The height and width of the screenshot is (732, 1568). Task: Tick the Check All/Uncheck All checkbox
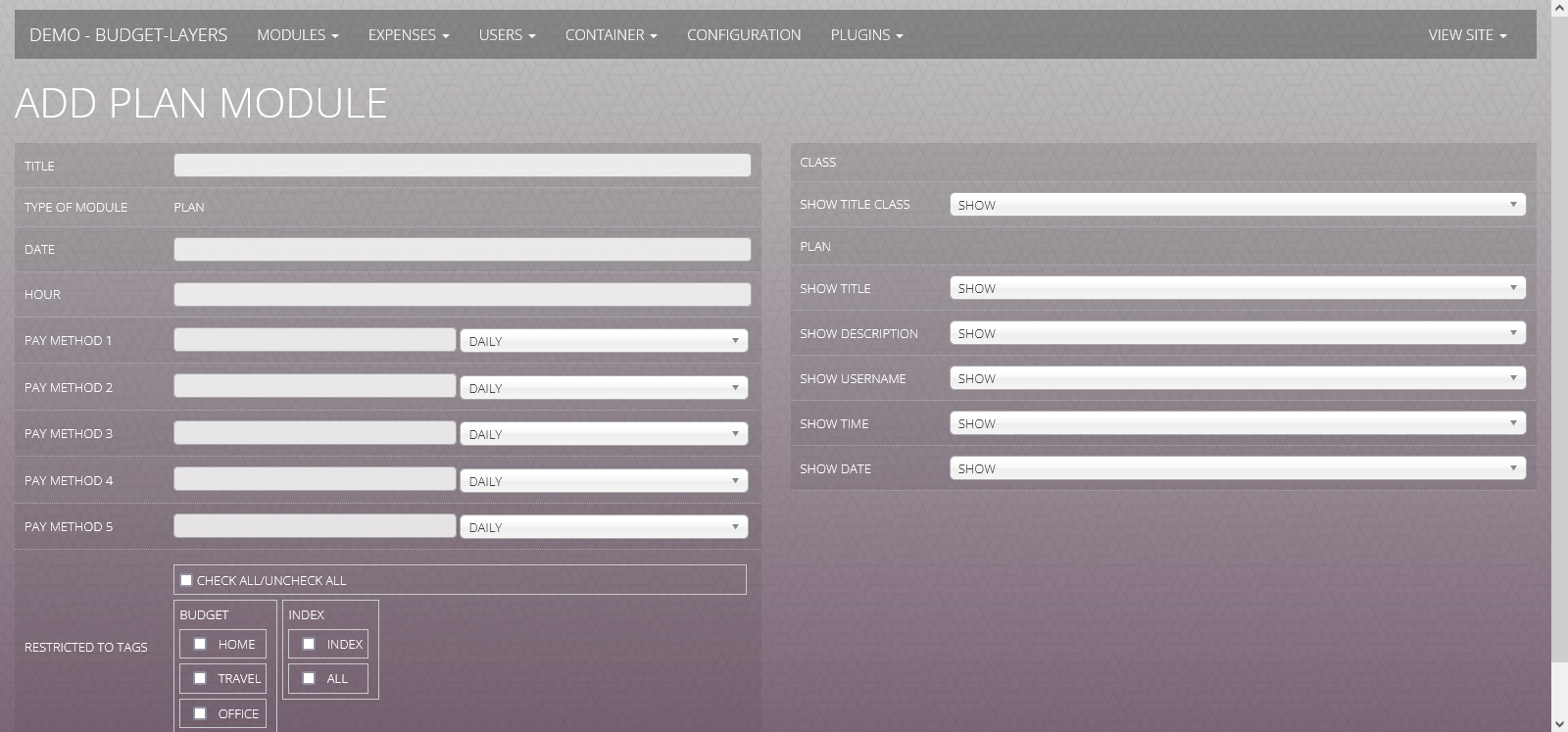pos(186,580)
